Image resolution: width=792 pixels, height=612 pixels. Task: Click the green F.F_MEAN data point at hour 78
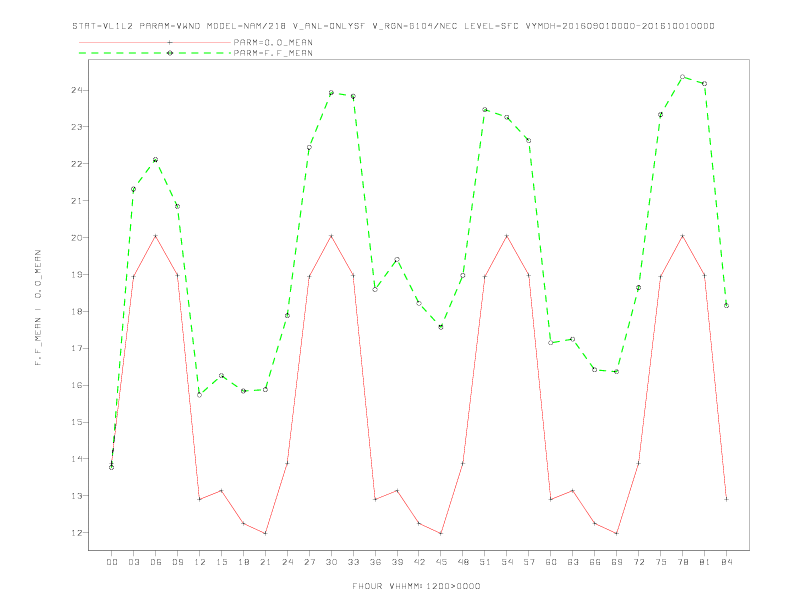(x=682, y=77)
